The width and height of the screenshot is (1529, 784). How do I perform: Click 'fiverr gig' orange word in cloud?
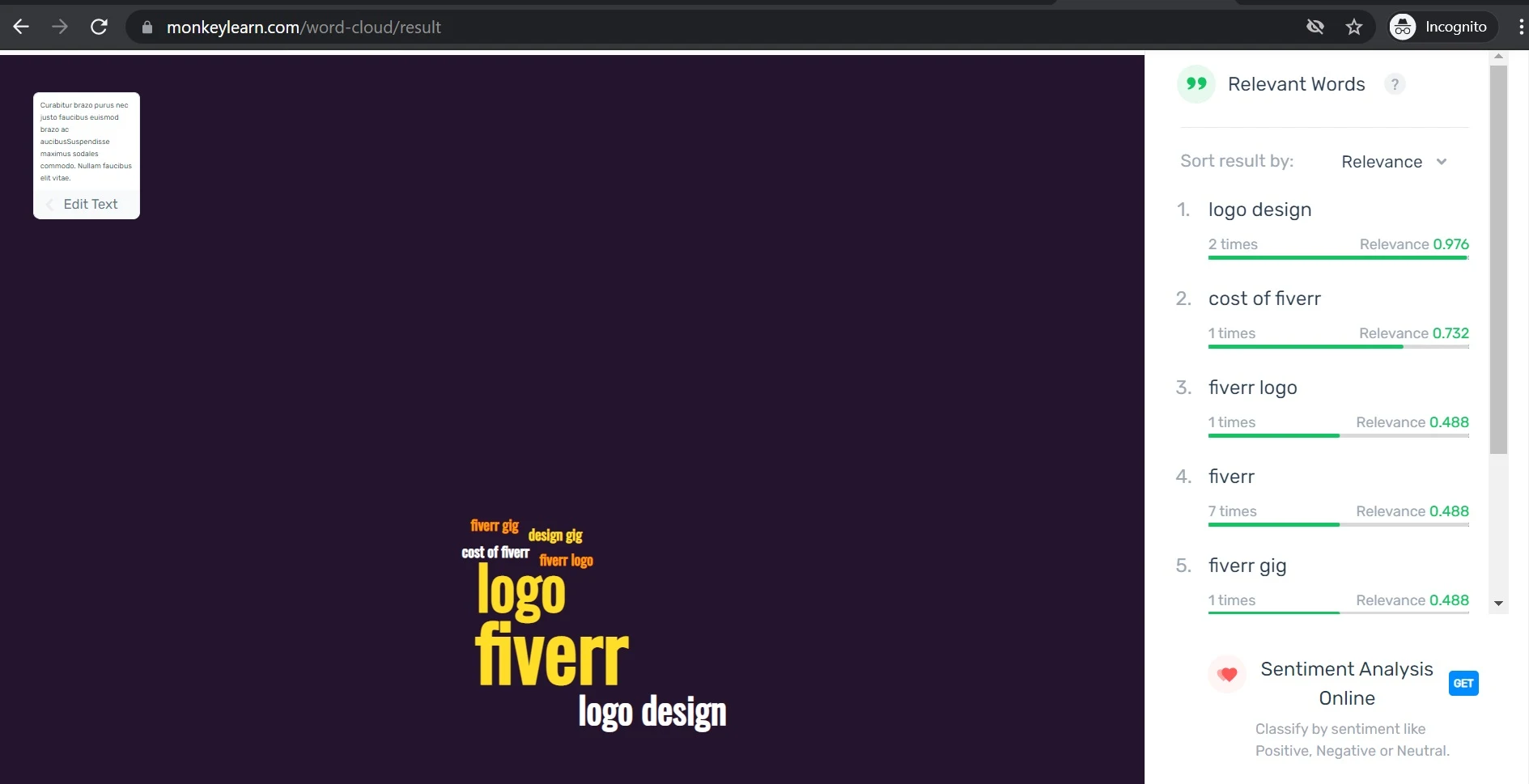click(x=495, y=526)
